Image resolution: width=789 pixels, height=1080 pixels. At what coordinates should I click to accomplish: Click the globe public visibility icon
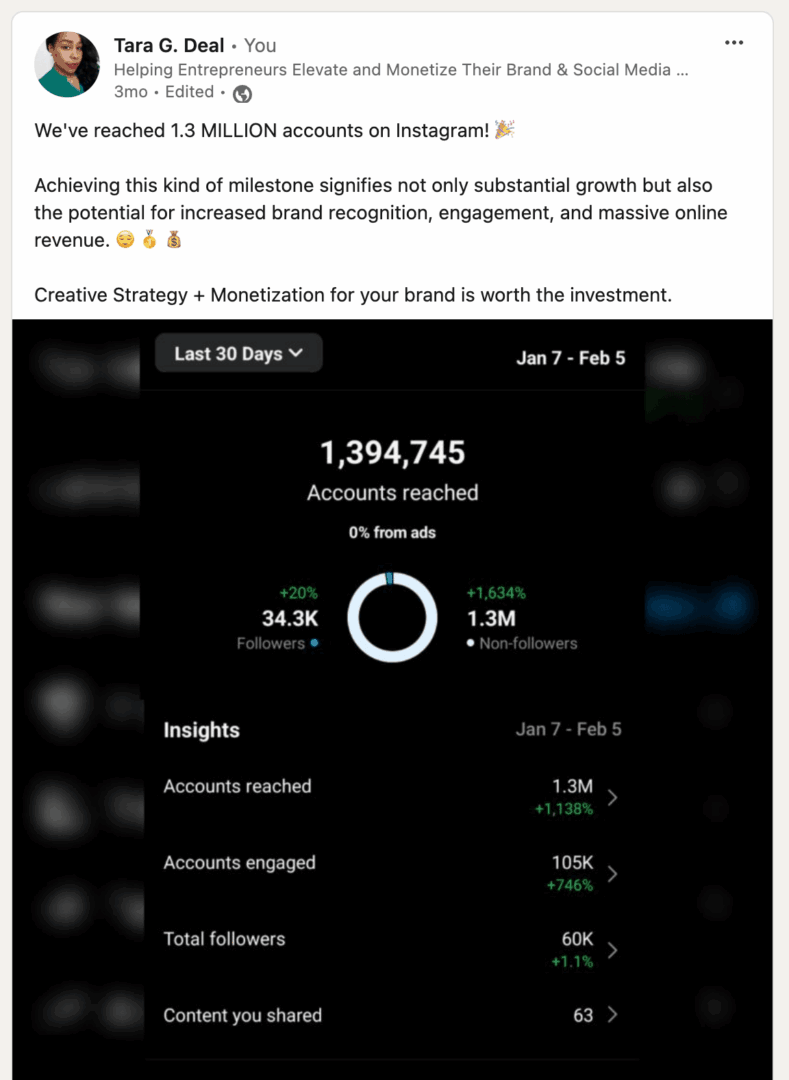(x=242, y=94)
